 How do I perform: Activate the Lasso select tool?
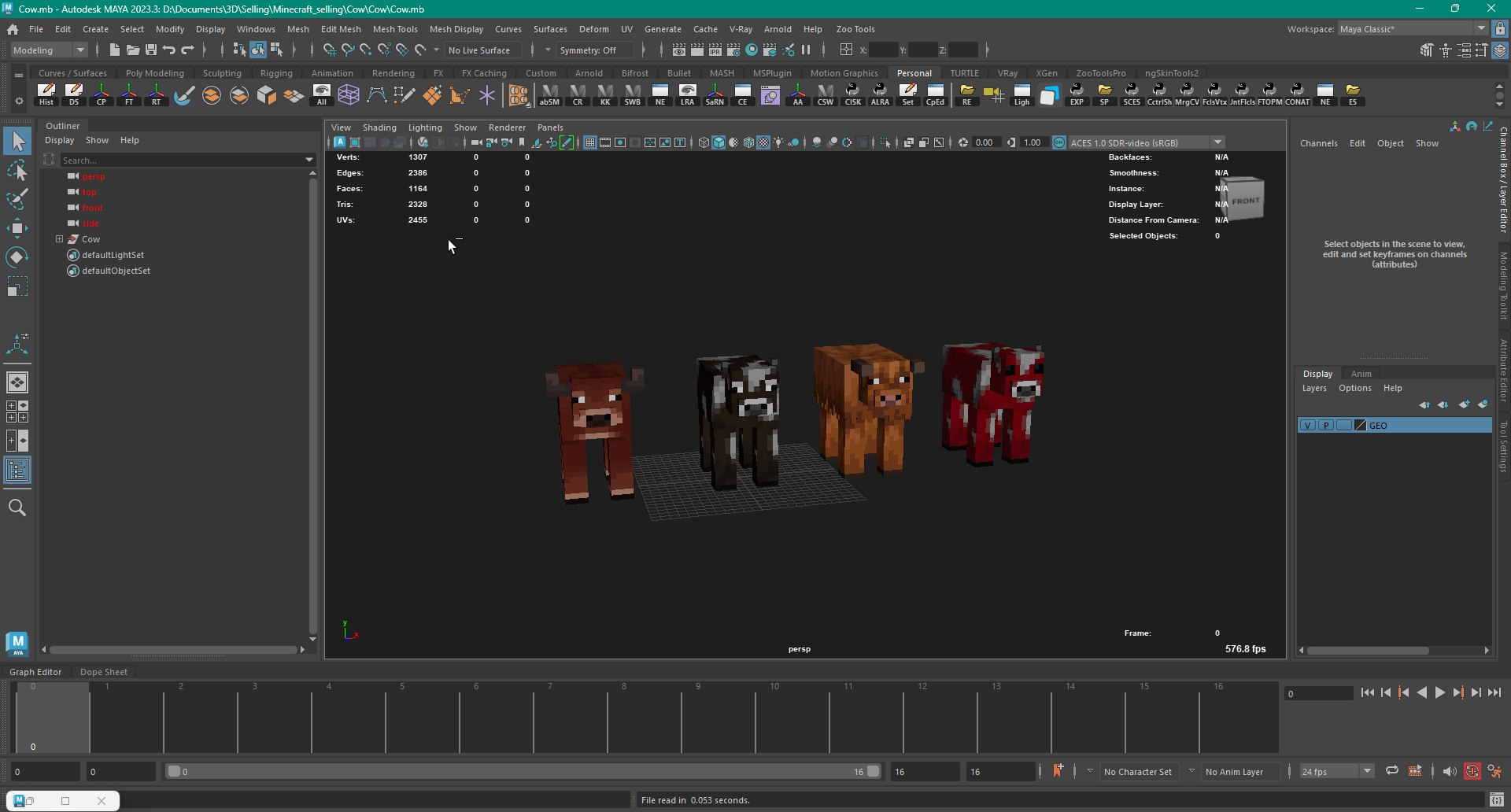(17, 170)
